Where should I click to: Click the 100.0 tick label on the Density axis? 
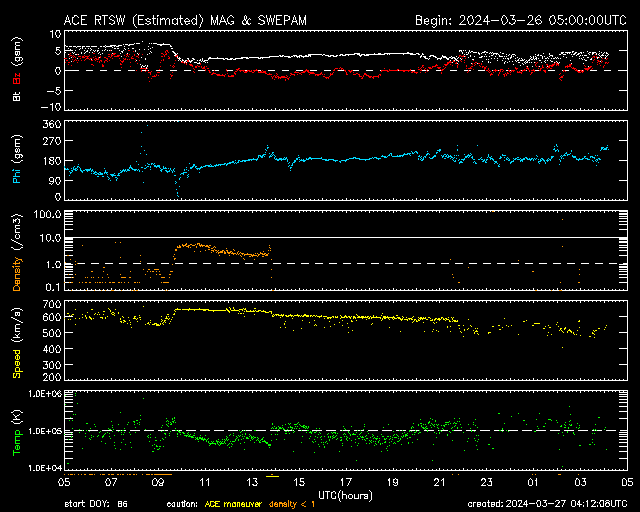[50, 214]
